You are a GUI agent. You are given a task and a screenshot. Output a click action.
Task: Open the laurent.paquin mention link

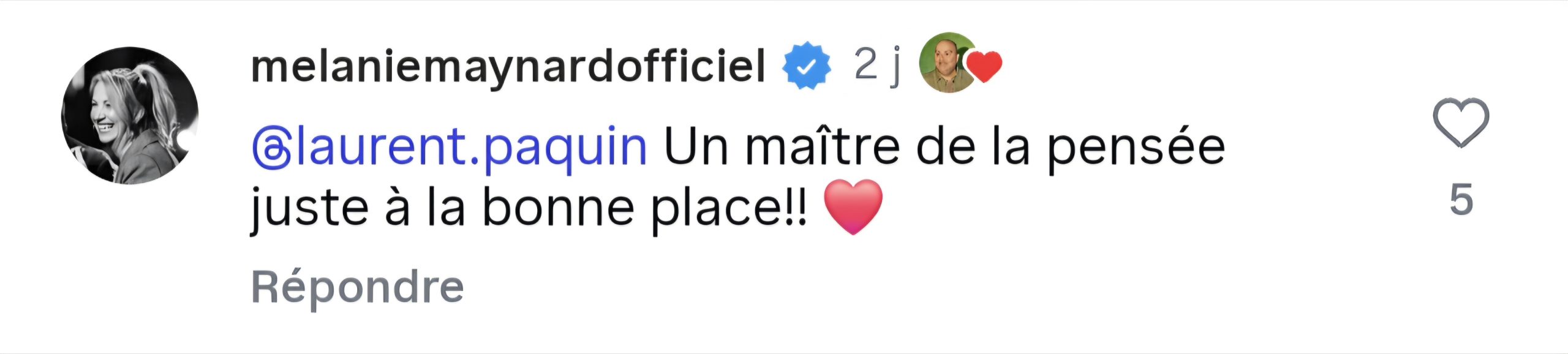[x=470, y=148]
